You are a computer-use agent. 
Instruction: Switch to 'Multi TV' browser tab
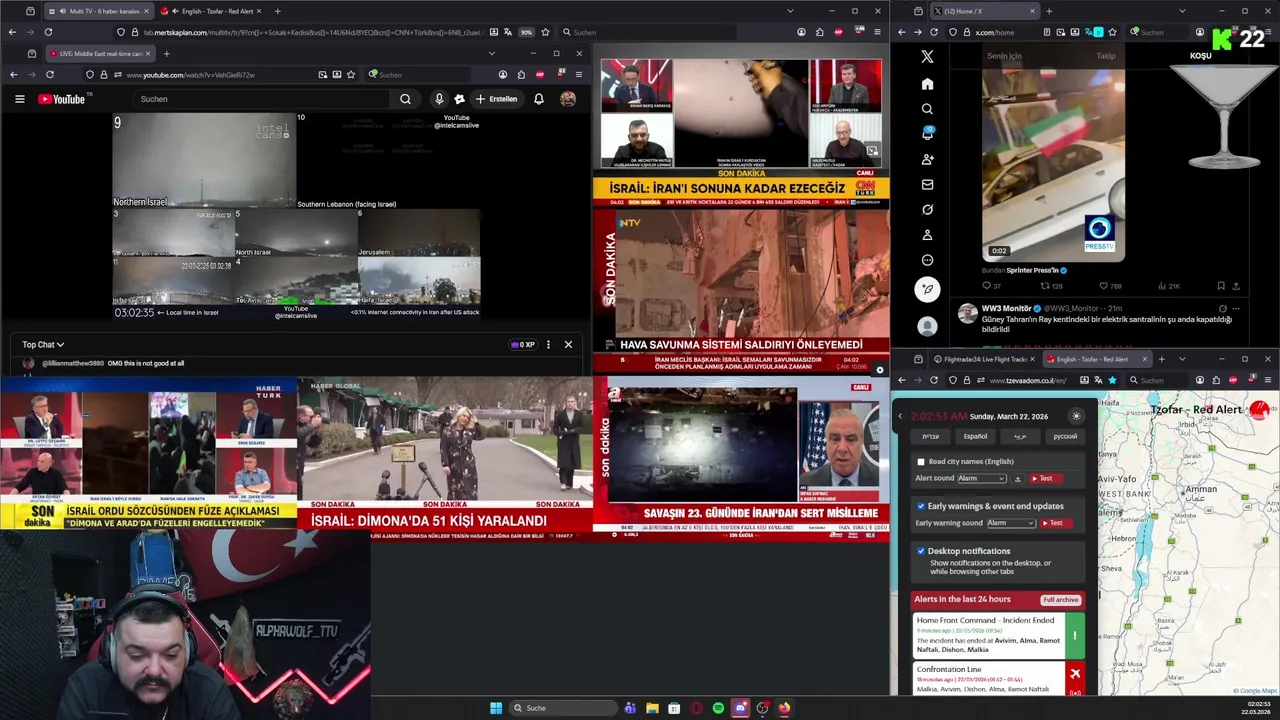click(x=97, y=11)
